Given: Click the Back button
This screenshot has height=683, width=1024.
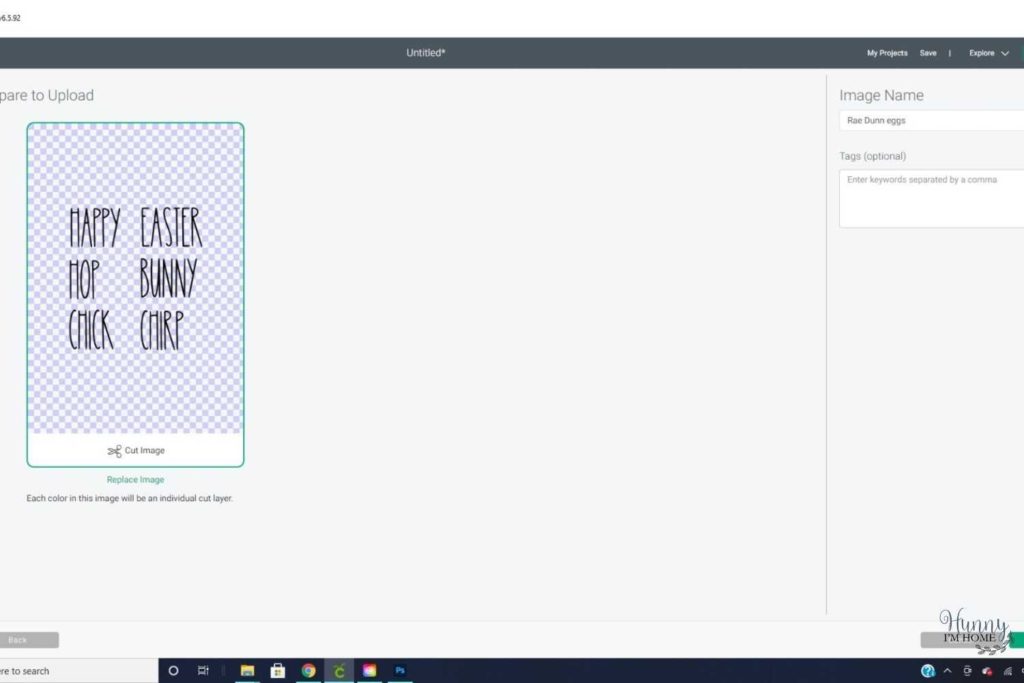Looking at the screenshot, I should coord(29,640).
